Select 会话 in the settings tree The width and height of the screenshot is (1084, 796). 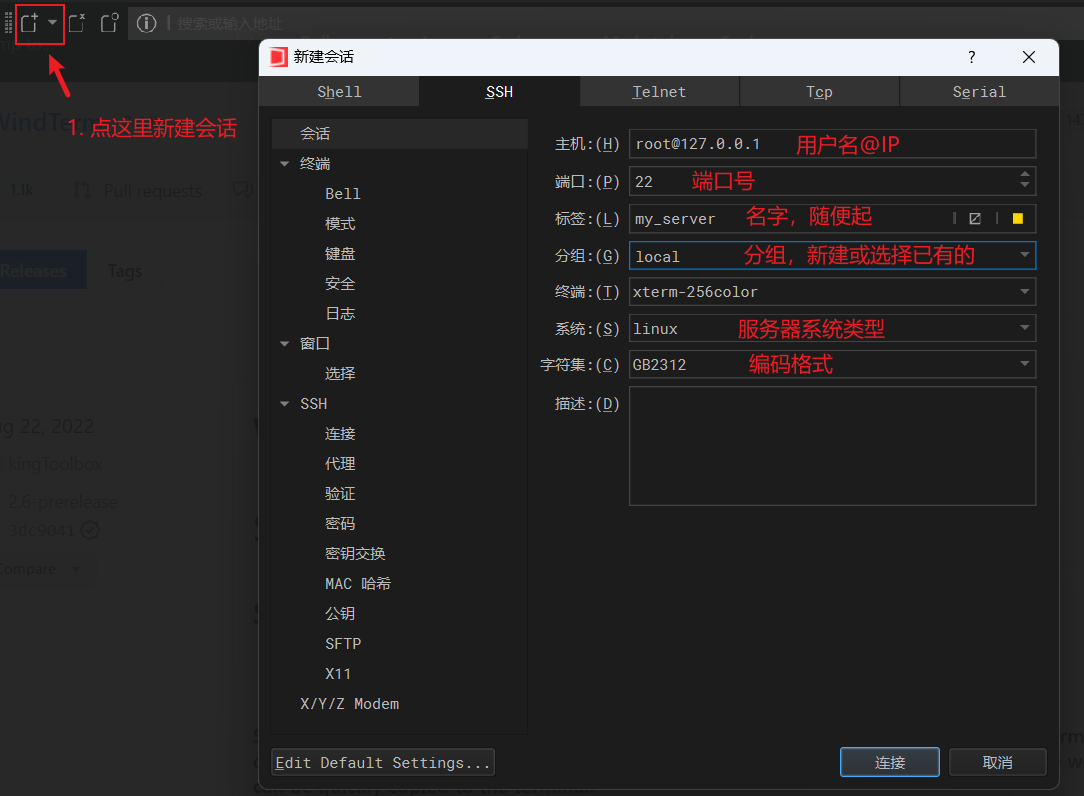tap(400, 133)
